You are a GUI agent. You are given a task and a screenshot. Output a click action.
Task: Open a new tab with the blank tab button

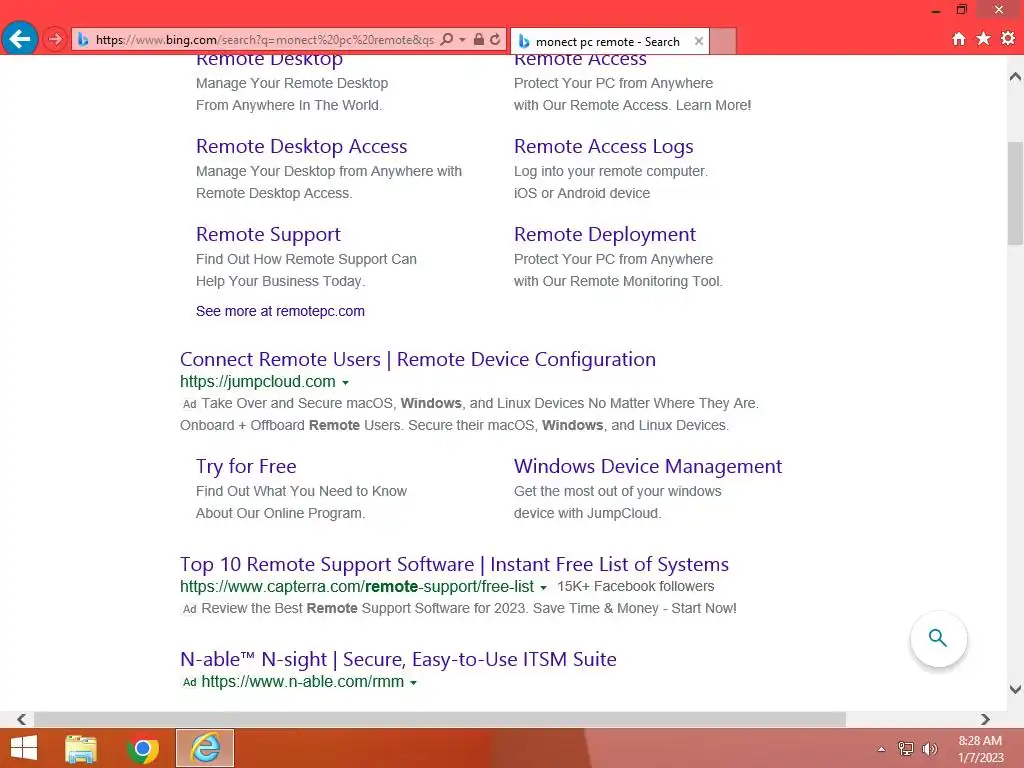click(x=723, y=41)
